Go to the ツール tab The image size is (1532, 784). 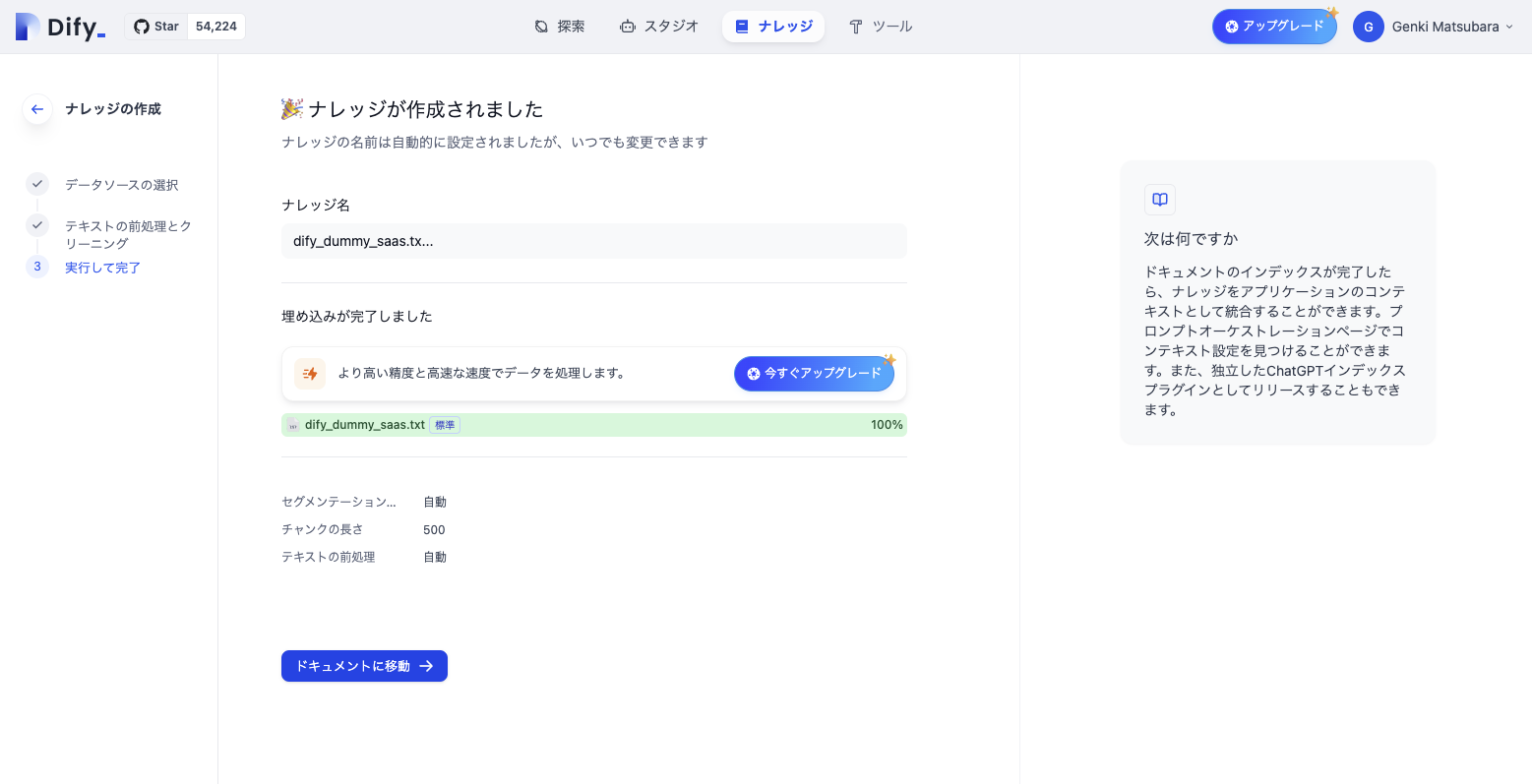click(x=881, y=27)
